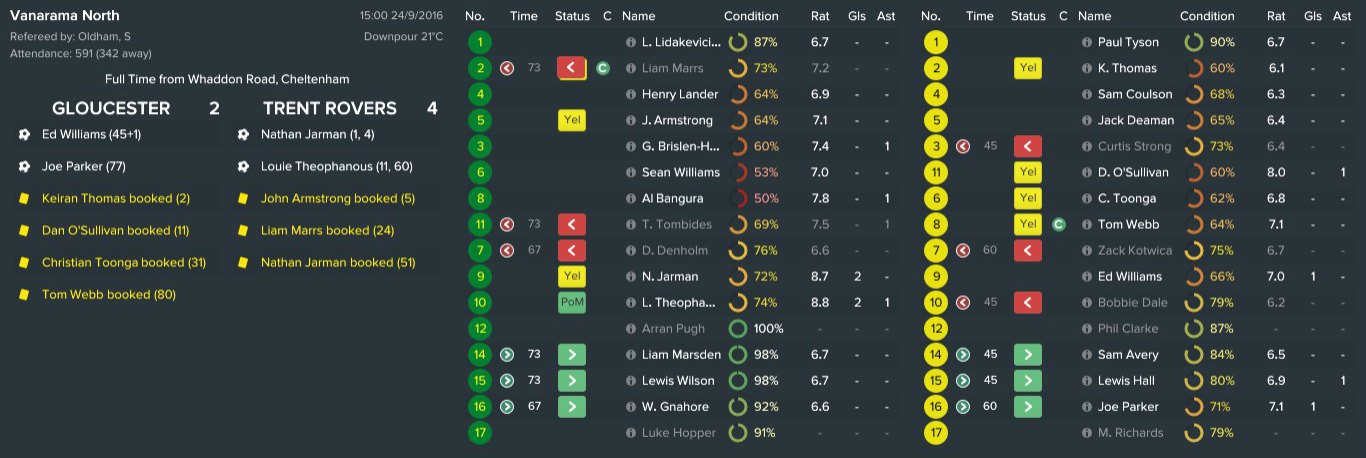Click the GLOUCESTER team name in the scoreline
The width and height of the screenshot is (1366, 458).
[111, 108]
